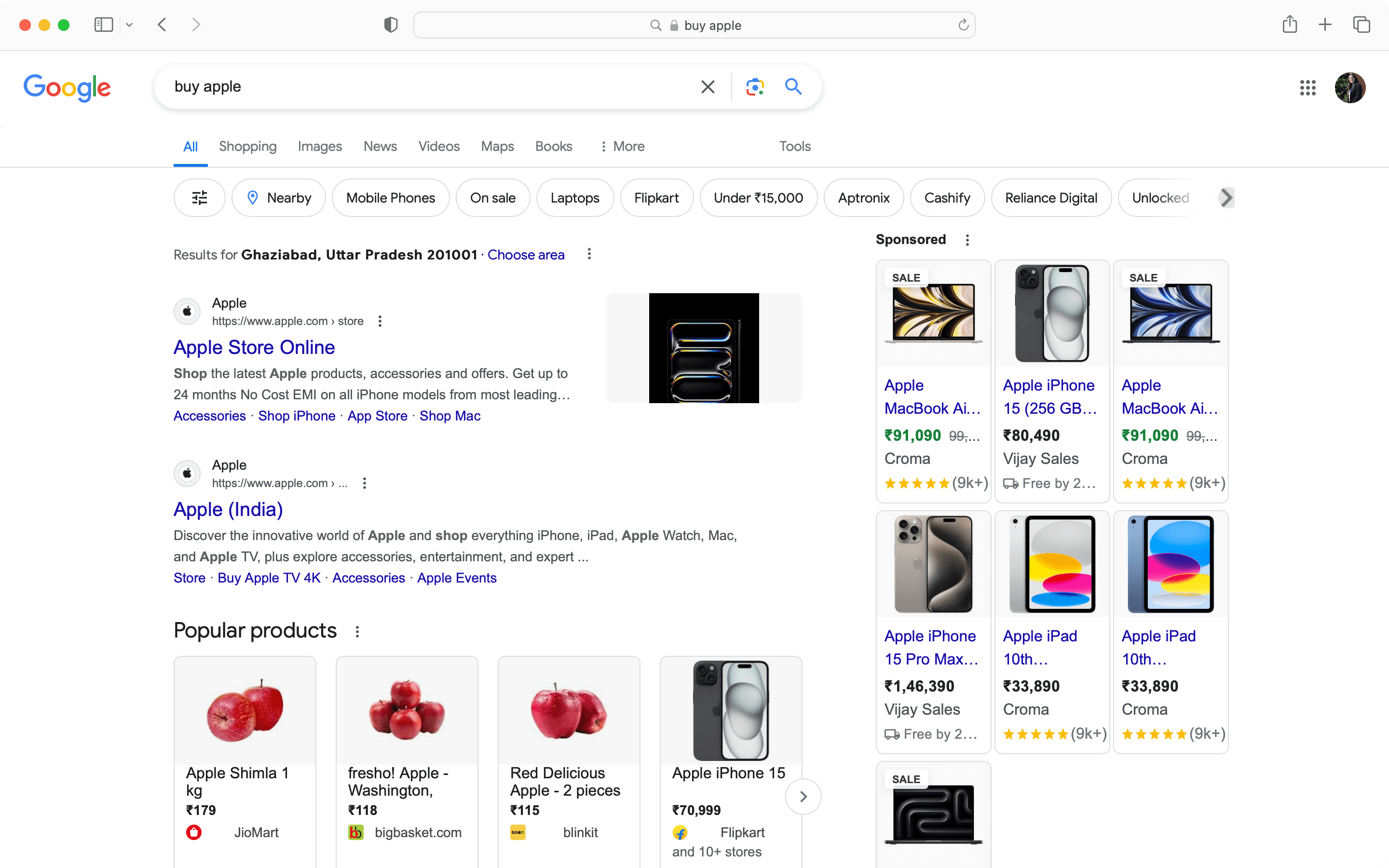This screenshot has height=868, width=1389.
Task: Open a new Safari tab
Action: pyautogui.click(x=1325, y=25)
